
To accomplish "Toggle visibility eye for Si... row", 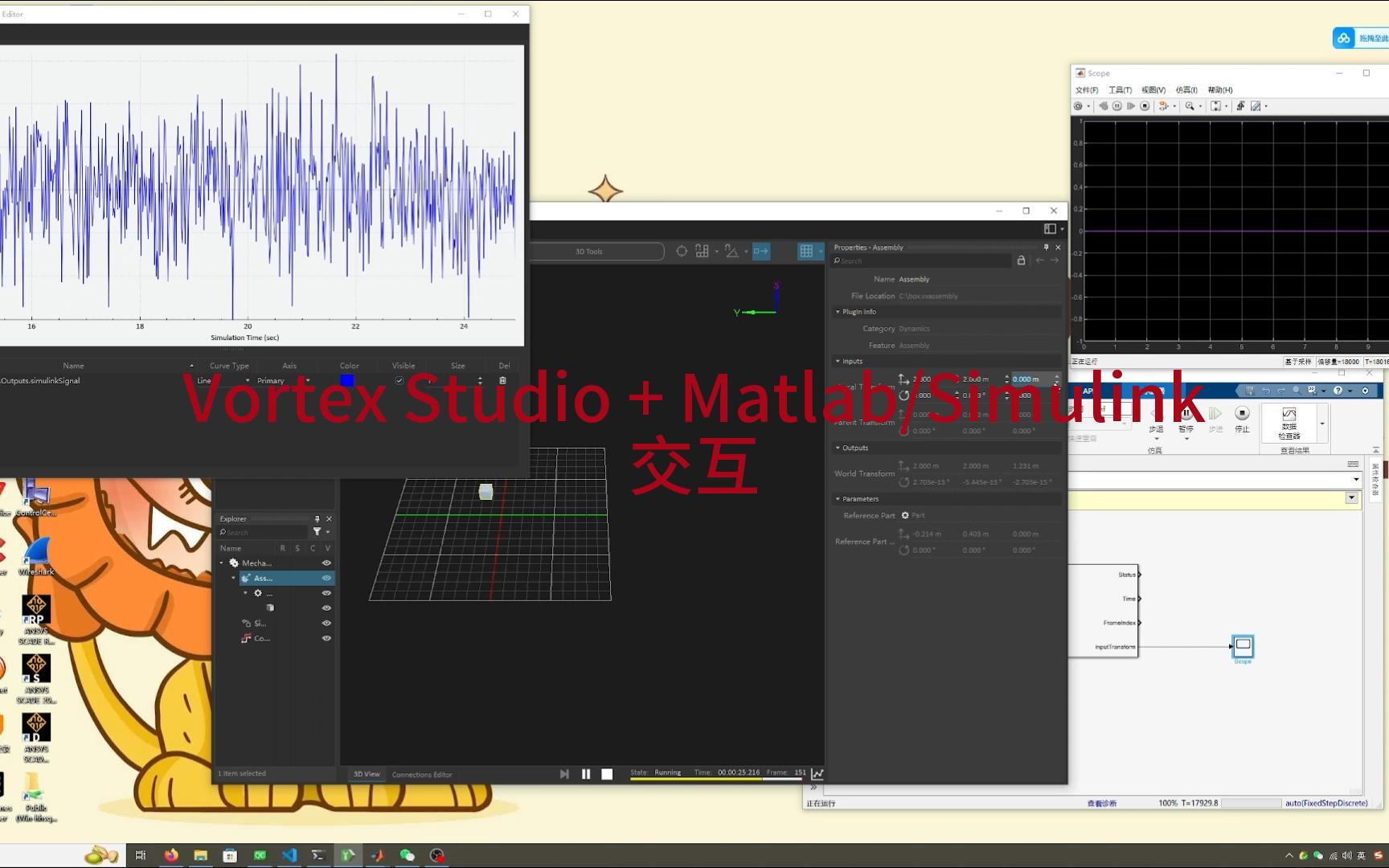I will [326, 623].
